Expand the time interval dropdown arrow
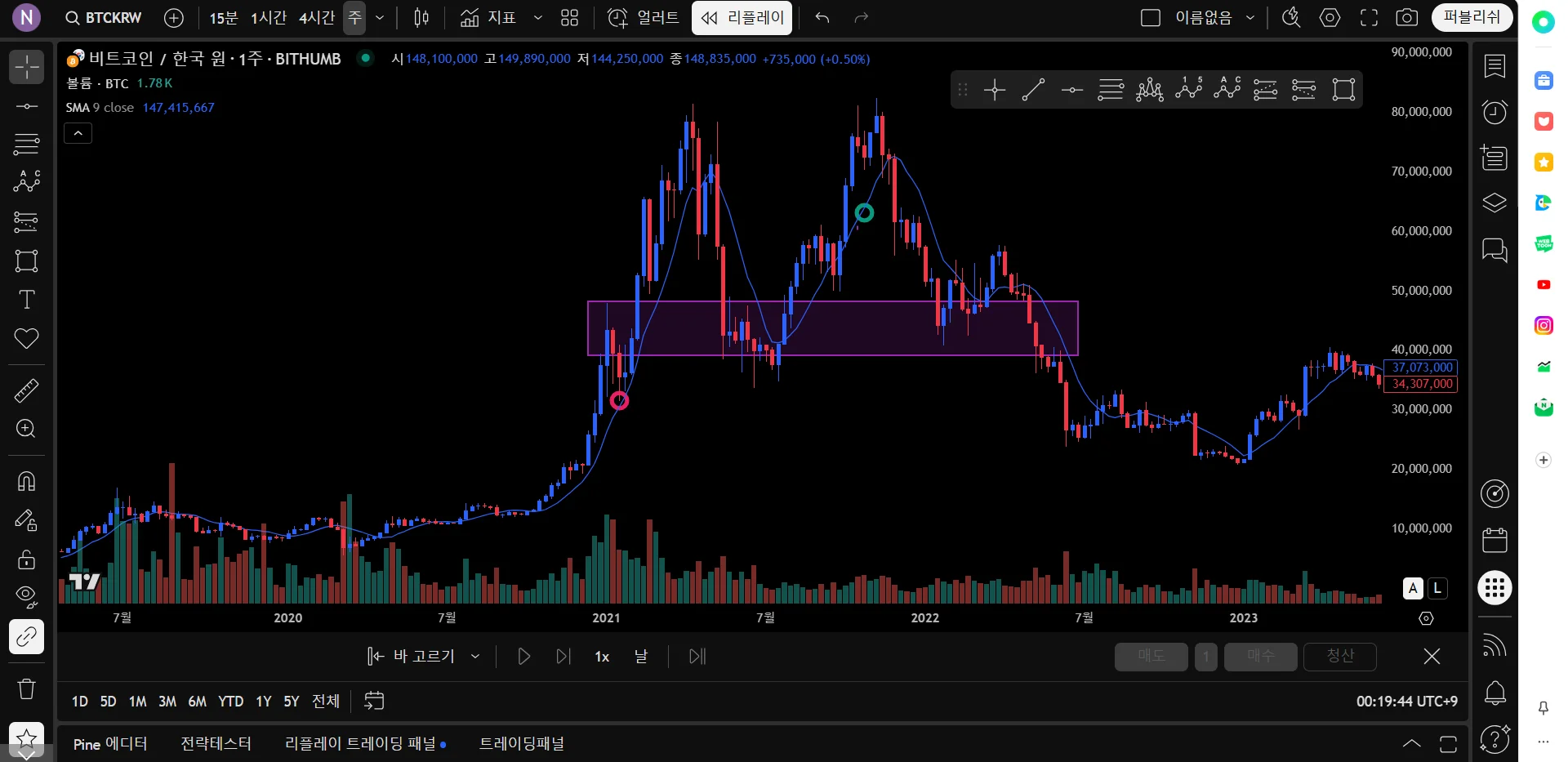 [380, 17]
